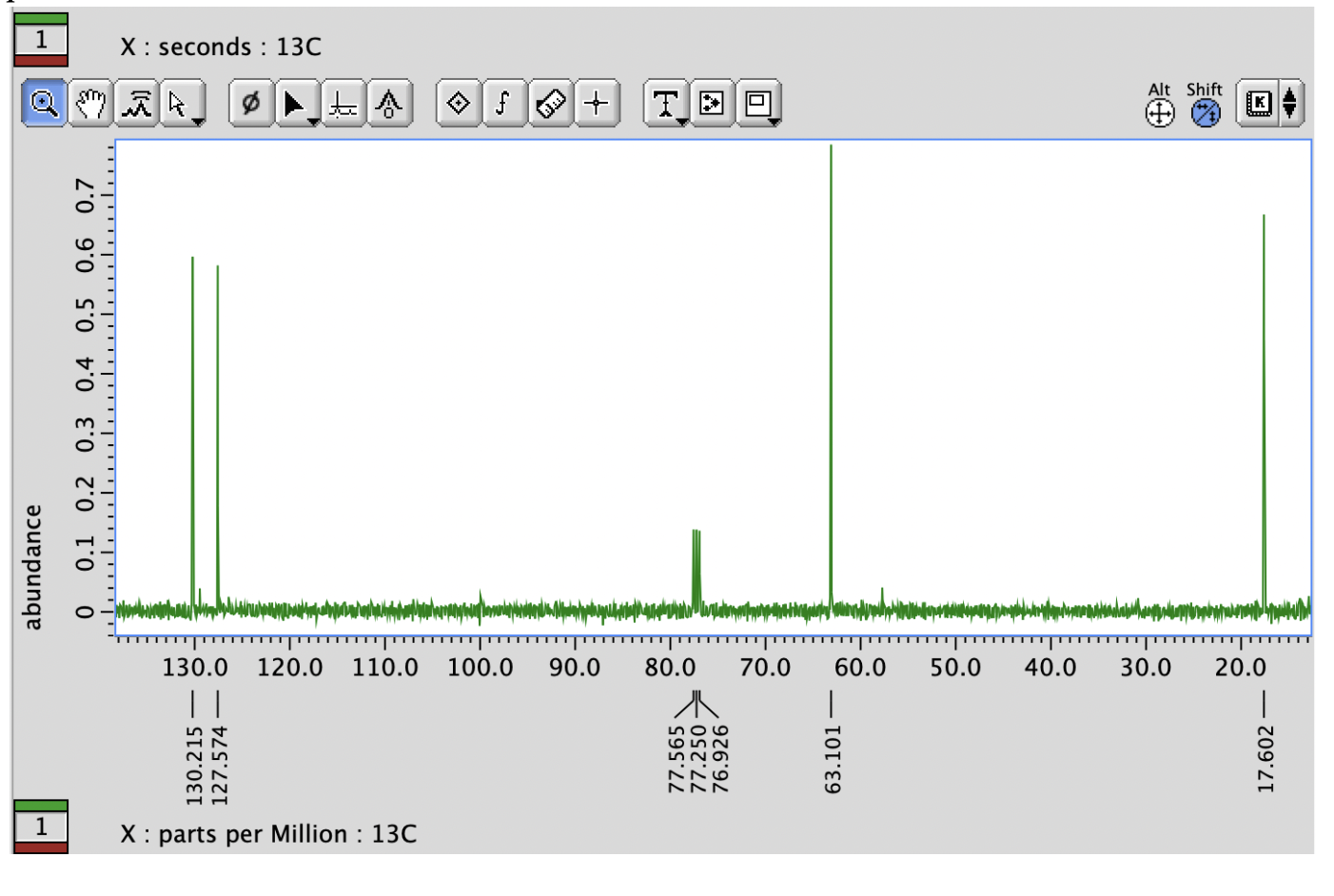
Task: Select the Zoom magnifier tool
Action: coord(45,105)
